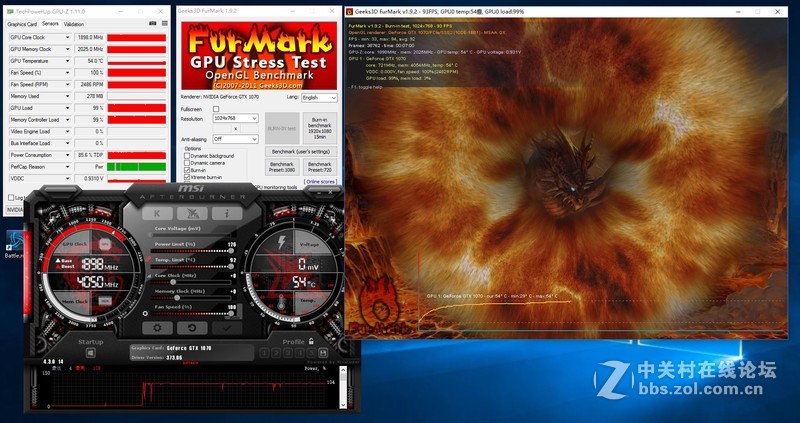This screenshot has width=800, height=423.
Task: Click the Memory Clock slider handle
Action: 177,298
